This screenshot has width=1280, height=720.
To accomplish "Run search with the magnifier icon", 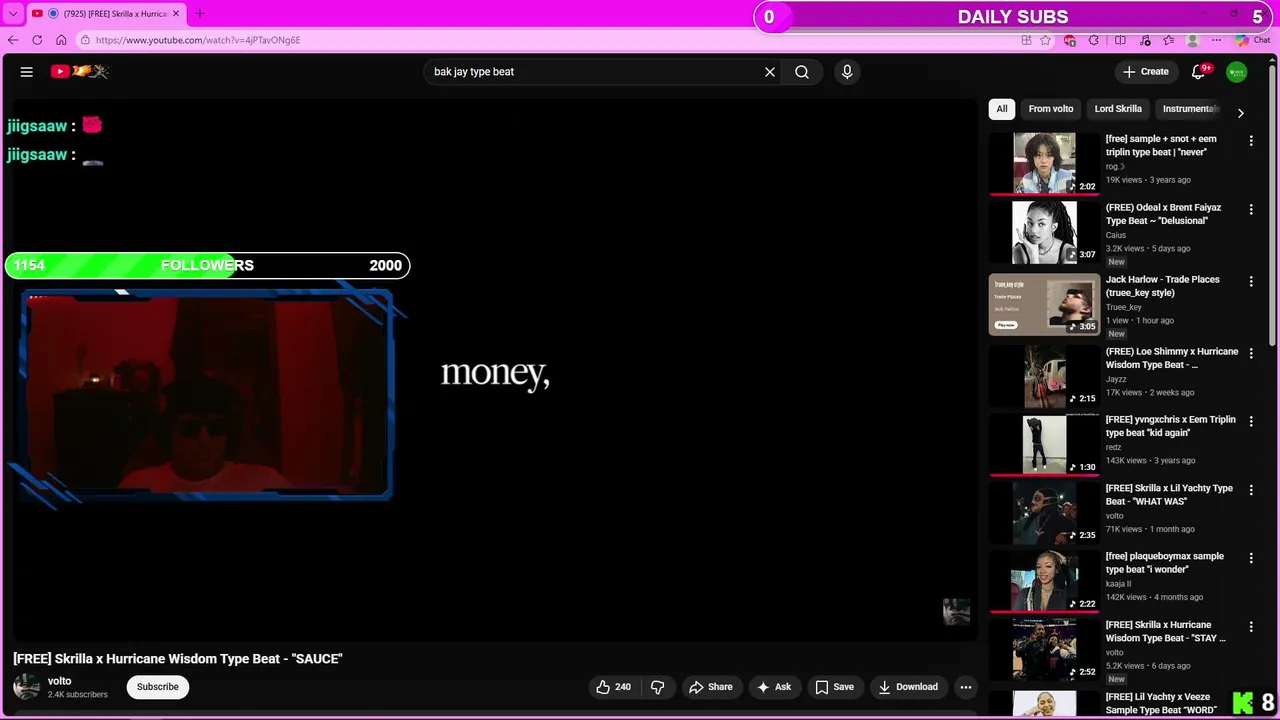I will point(802,72).
